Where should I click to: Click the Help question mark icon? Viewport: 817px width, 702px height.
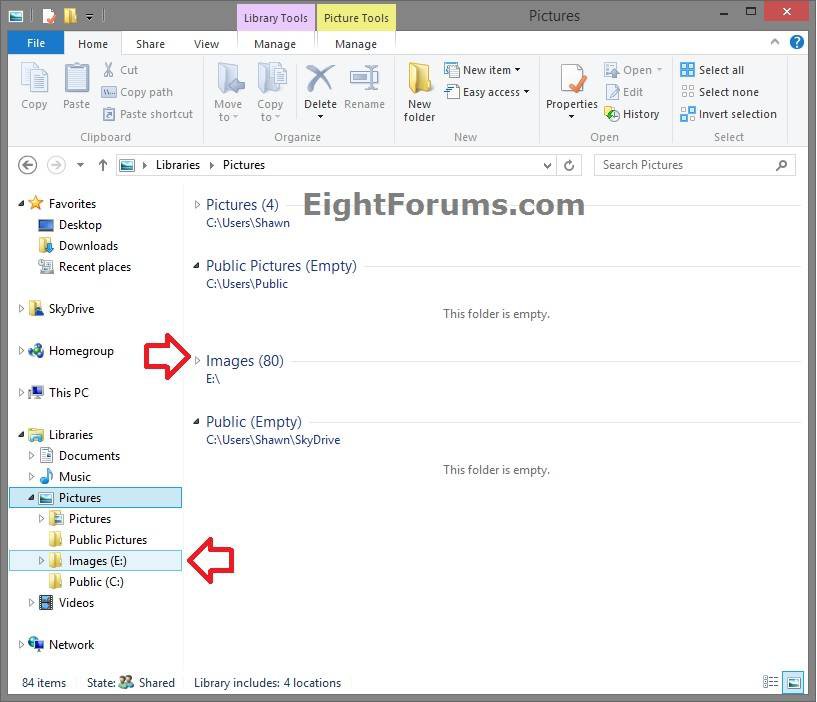point(796,43)
